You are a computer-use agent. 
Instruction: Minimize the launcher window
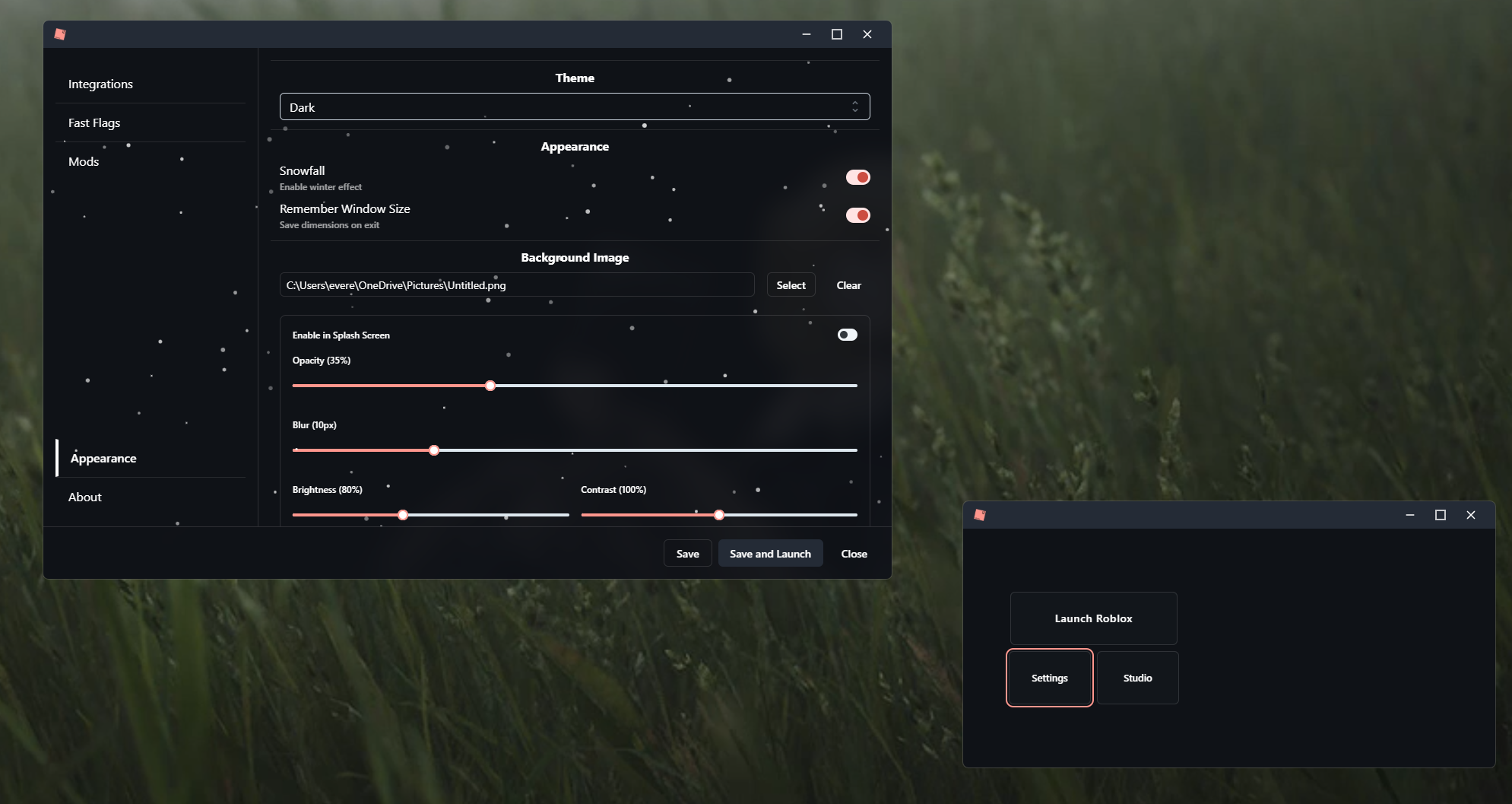click(x=1410, y=515)
